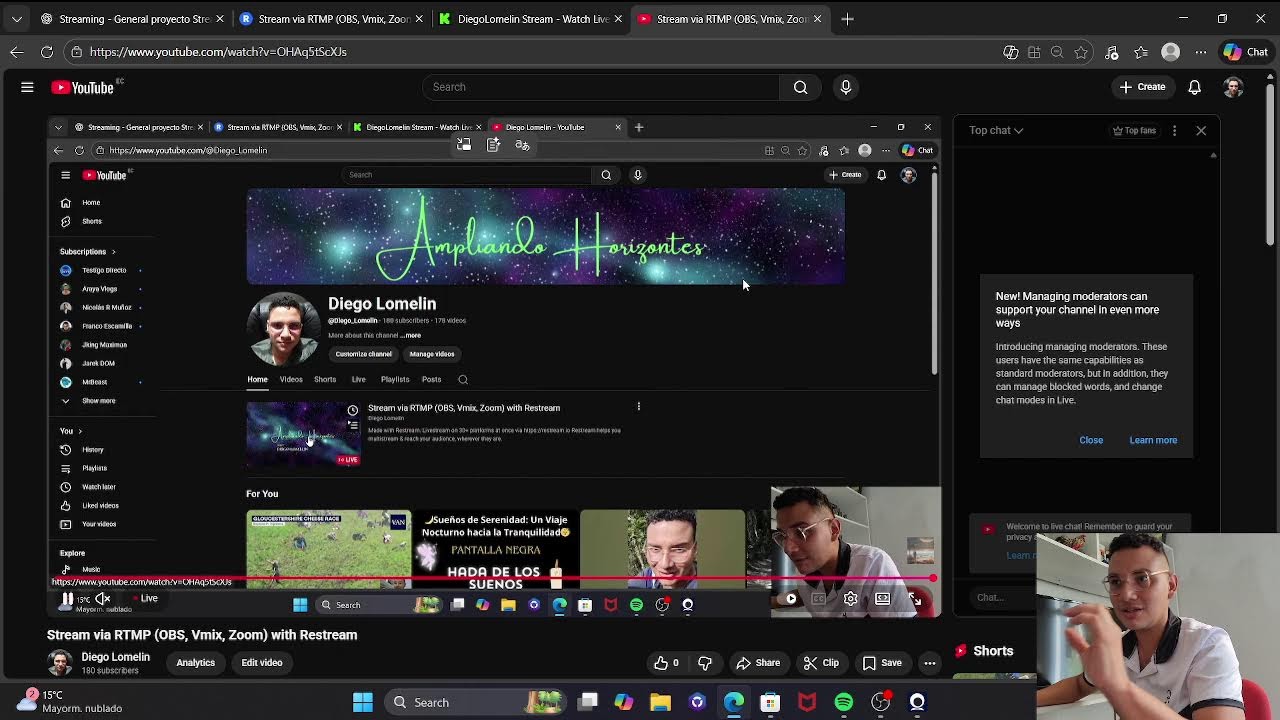Open the media control music icon
This screenshot has height=720, width=1280.
pyautogui.click(x=1111, y=52)
